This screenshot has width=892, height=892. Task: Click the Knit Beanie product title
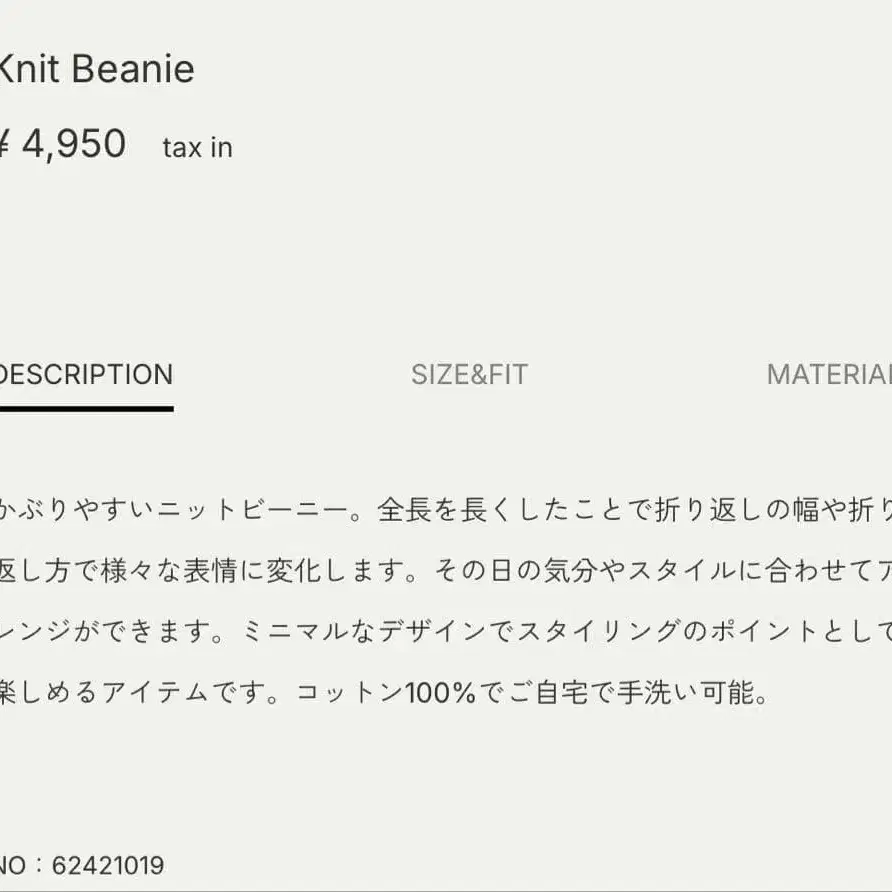tap(95, 69)
